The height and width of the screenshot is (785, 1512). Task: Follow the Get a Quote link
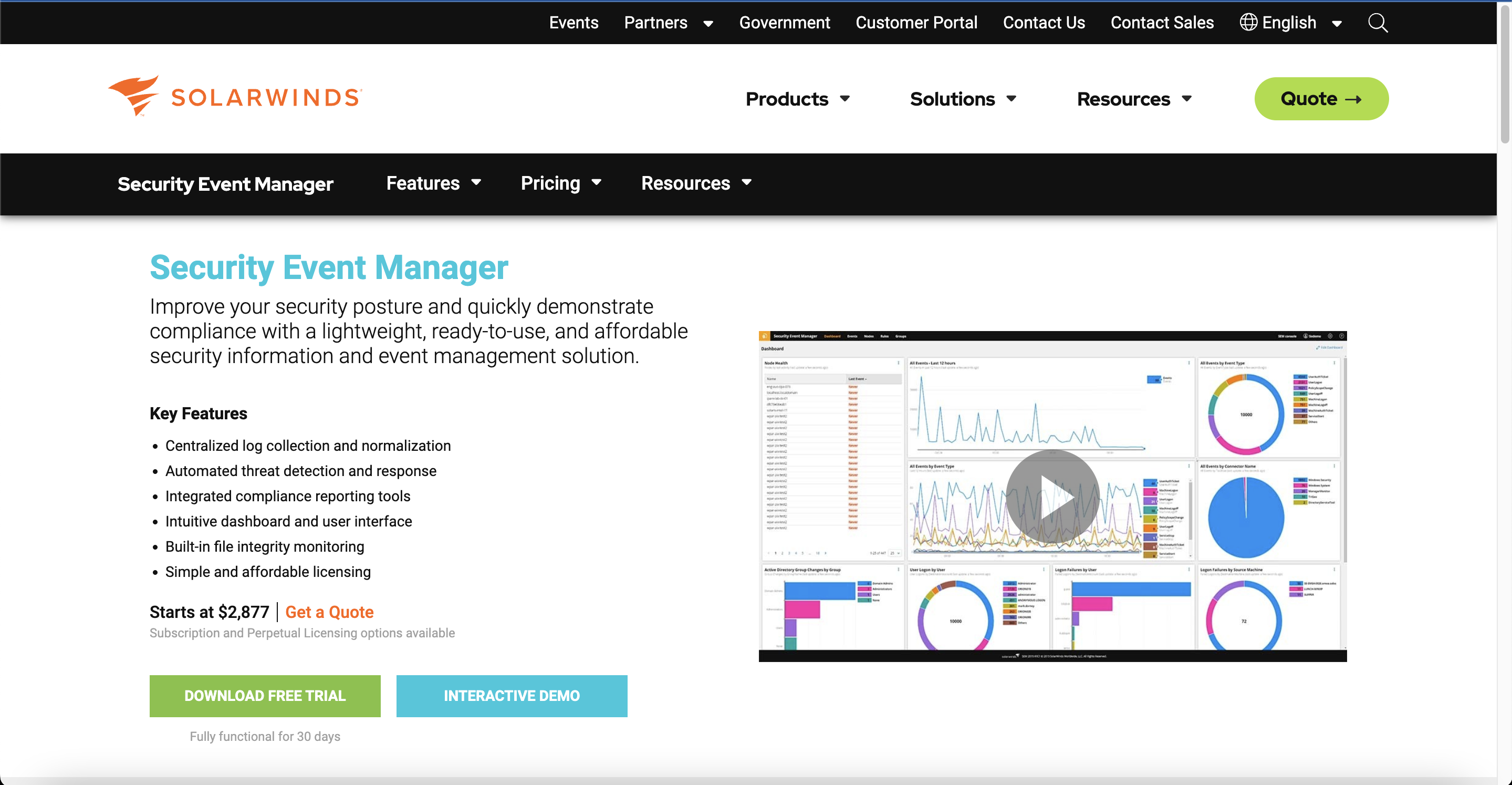(329, 612)
